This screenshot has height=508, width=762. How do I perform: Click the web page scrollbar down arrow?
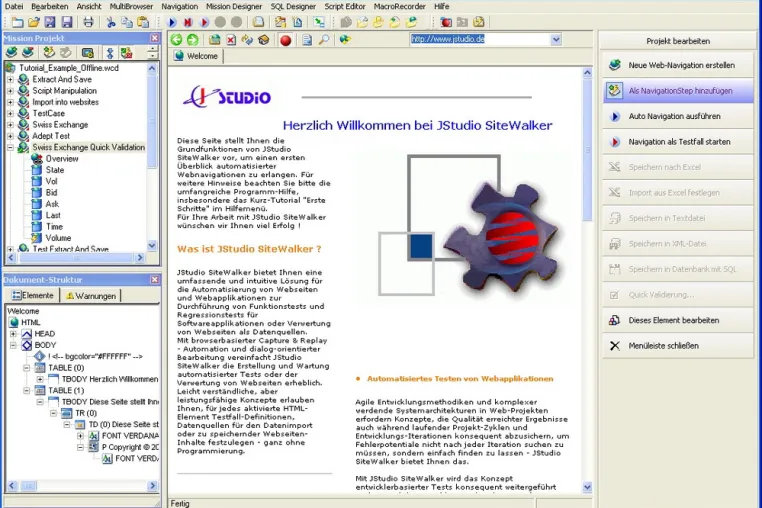tap(587, 487)
